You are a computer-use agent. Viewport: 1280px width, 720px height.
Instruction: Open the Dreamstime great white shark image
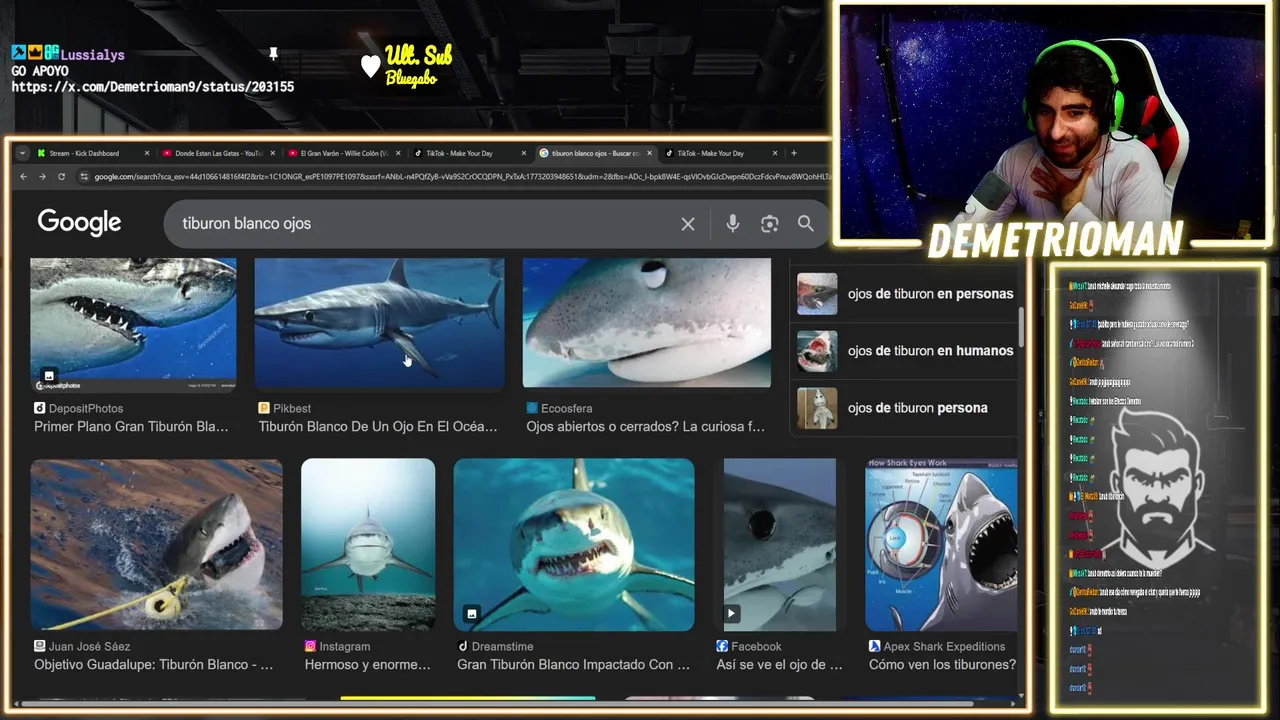pos(574,545)
